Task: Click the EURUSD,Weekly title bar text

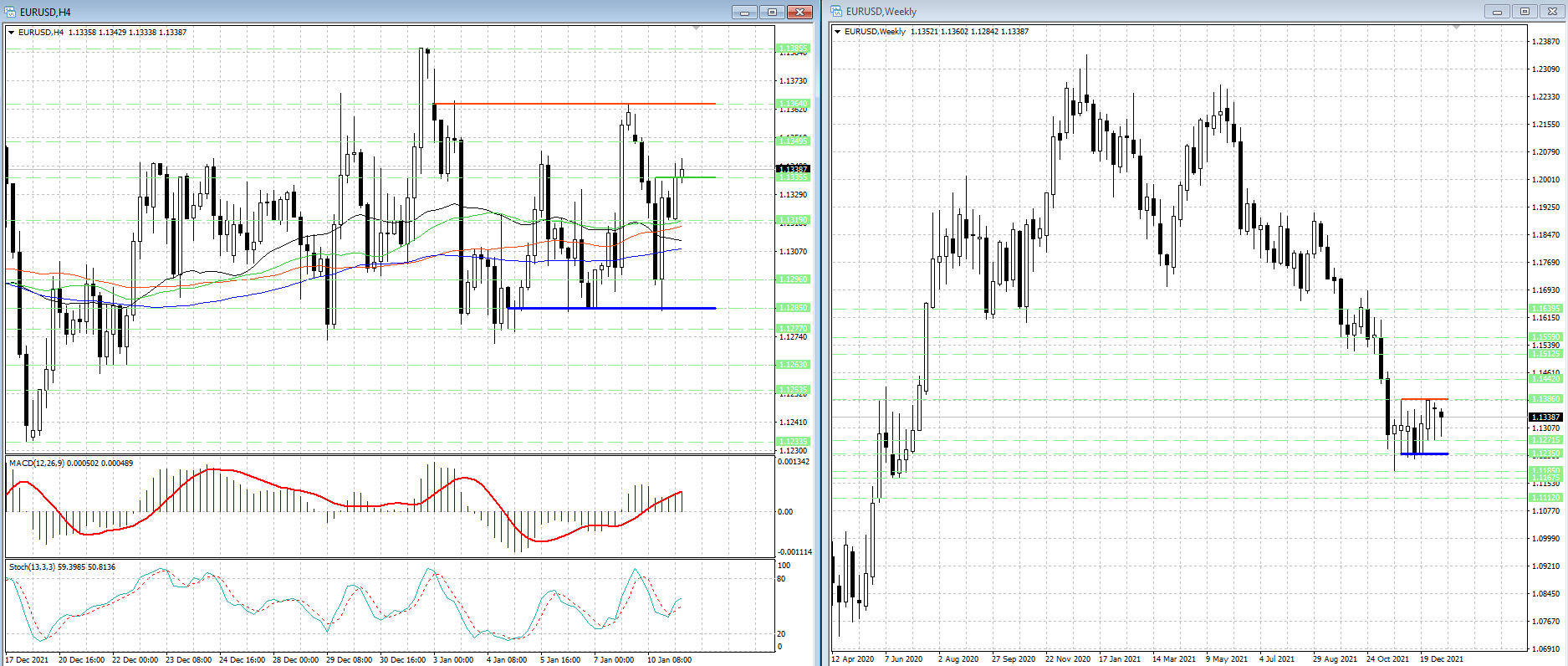Action: tap(881, 12)
